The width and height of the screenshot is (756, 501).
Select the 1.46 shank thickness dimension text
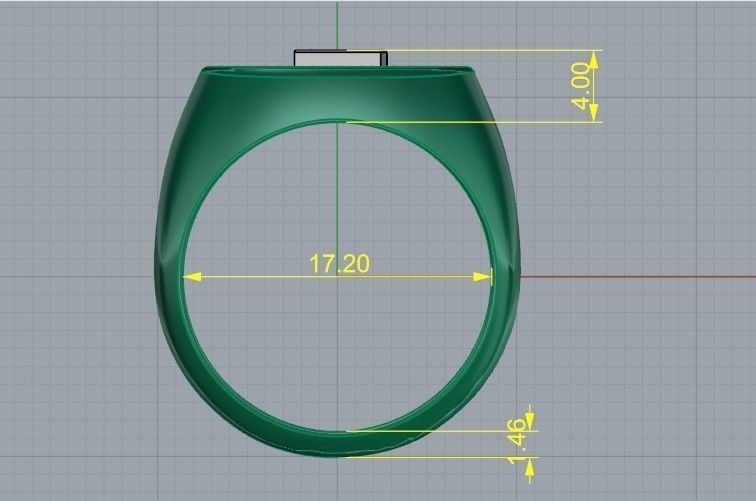[516, 442]
